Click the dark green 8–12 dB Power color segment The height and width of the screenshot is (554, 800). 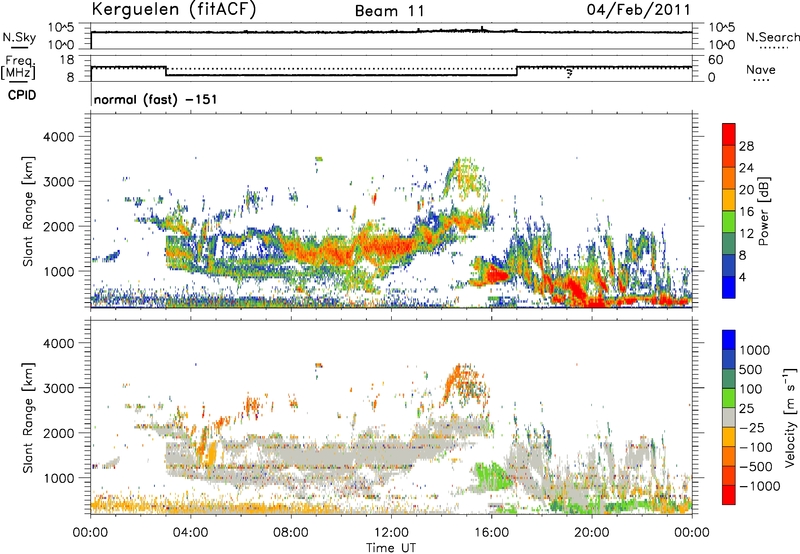click(x=729, y=244)
